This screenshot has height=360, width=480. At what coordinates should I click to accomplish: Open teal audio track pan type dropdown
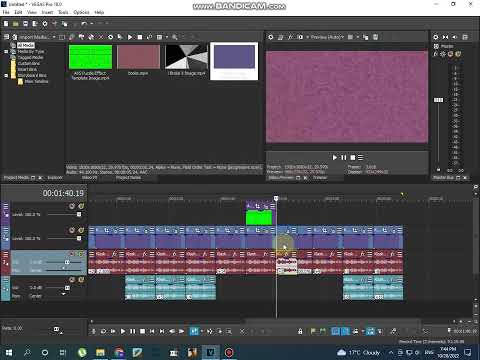tap(63, 294)
